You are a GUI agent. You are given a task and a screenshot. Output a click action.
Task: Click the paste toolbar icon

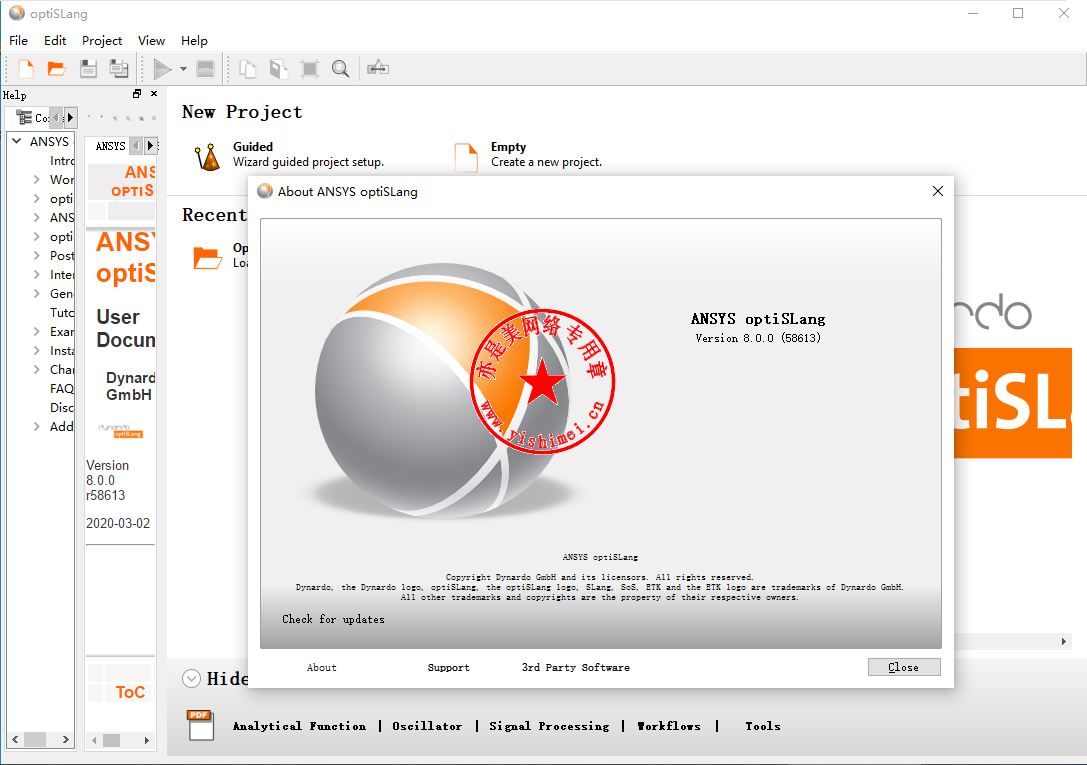(x=278, y=69)
